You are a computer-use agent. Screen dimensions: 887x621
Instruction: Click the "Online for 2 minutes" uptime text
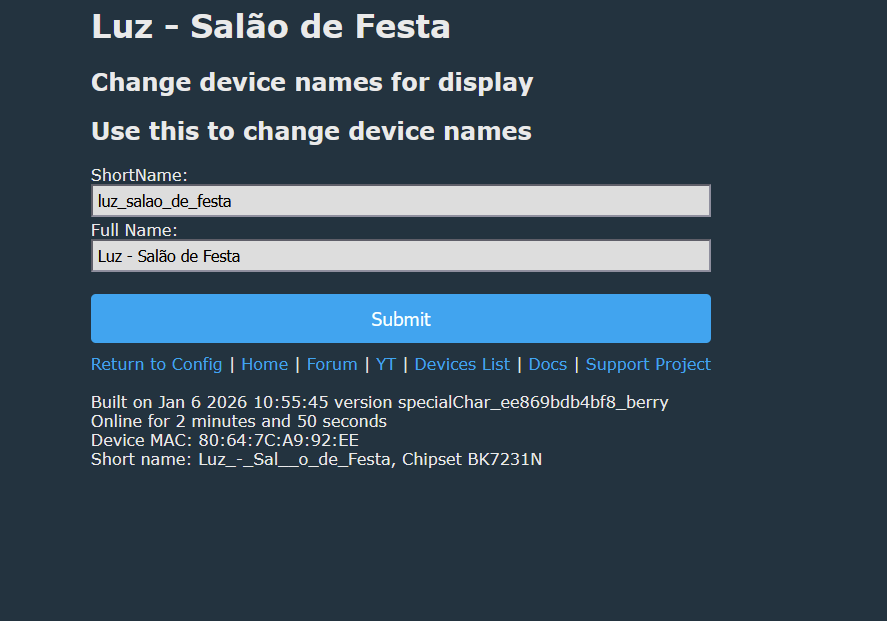tap(238, 421)
